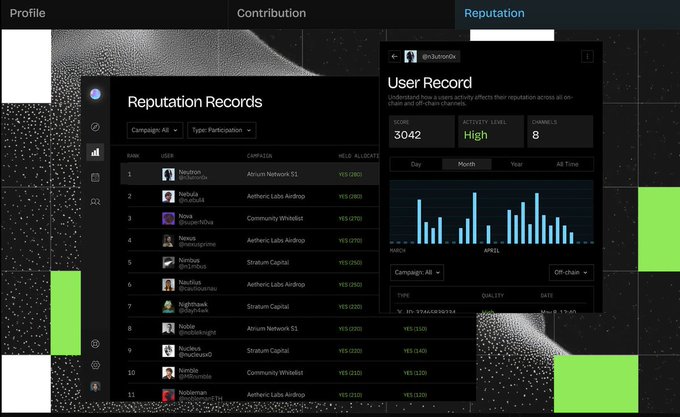Click Community Whitelist in Nova's row

point(275,218)
